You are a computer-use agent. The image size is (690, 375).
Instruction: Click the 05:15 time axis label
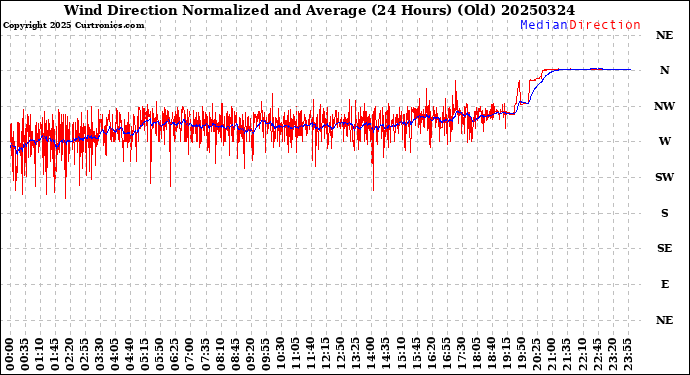(x=145, y=355)
